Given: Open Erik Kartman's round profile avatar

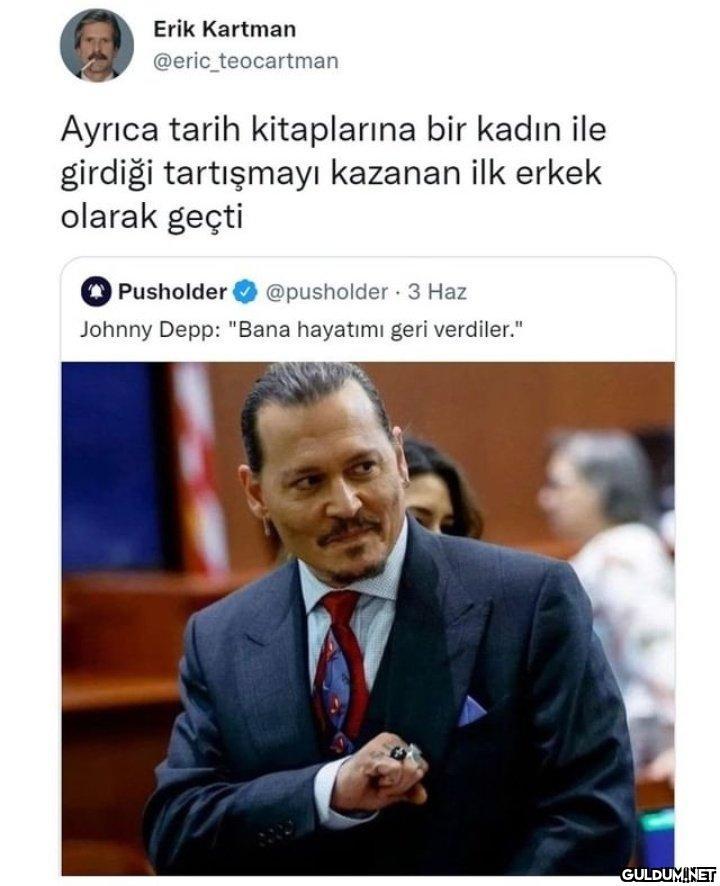Looking at the screenshot, I should click(97, 46).
